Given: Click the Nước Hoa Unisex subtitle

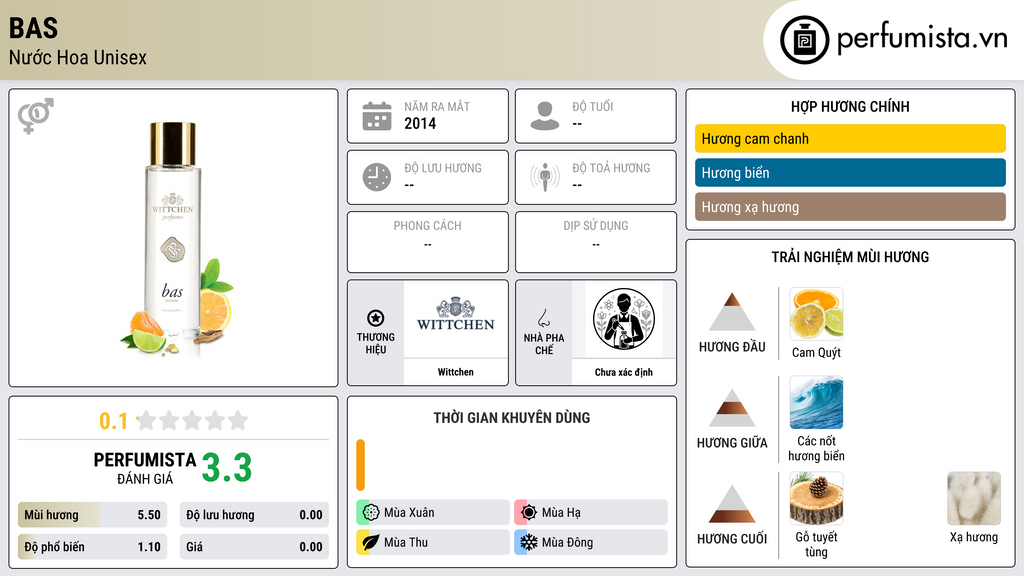Looking at the screenshot, I should tap(78, 57).
